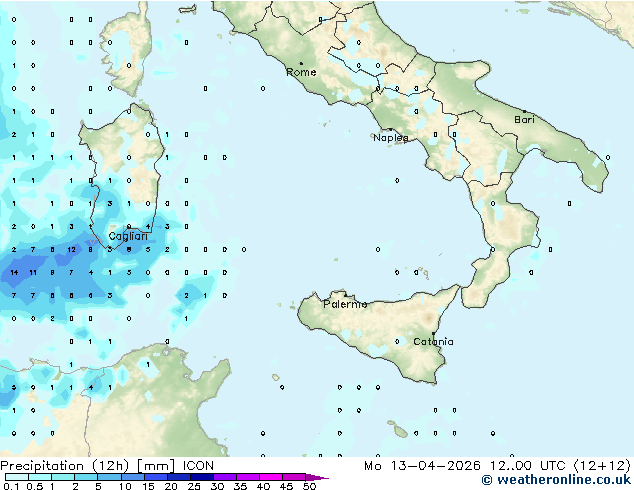
Task: Pick legend swatch between 45 and 50
Action: pos(294,477)
